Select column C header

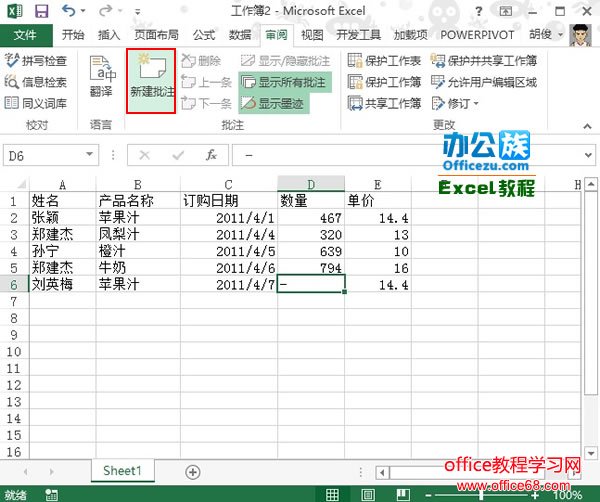pyautogui.click(x=229, y=185)
